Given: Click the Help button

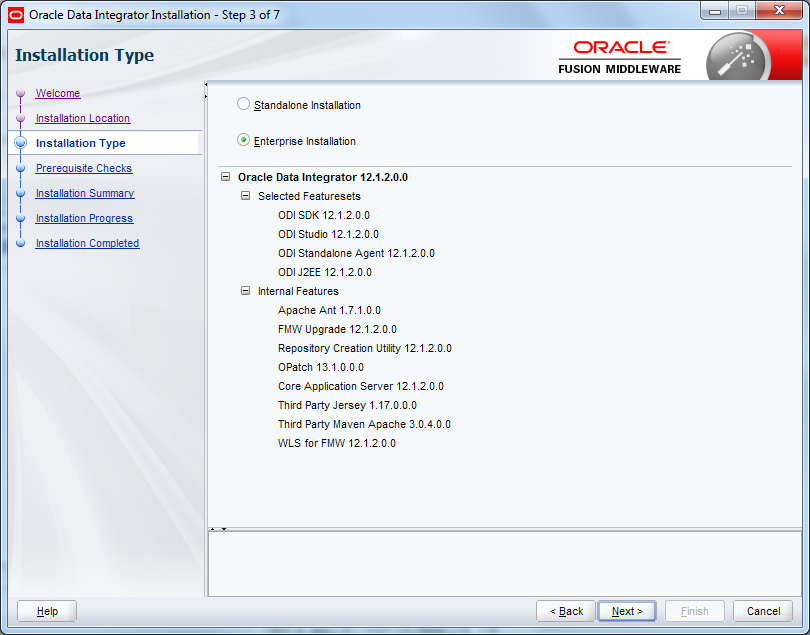Looking at the screenshot, I should [47, 611].
